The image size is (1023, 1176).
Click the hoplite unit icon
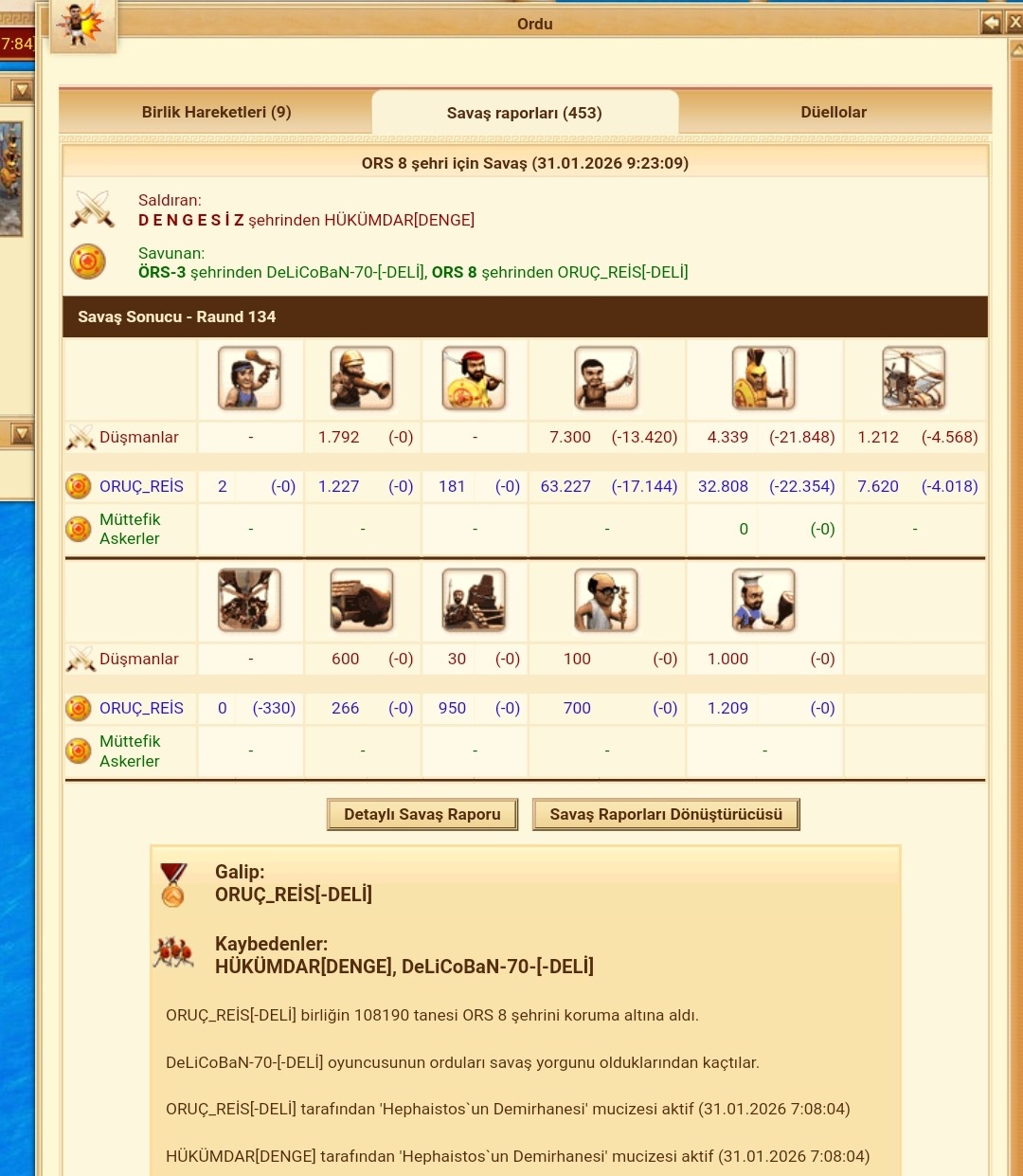[x=763, y=377]
